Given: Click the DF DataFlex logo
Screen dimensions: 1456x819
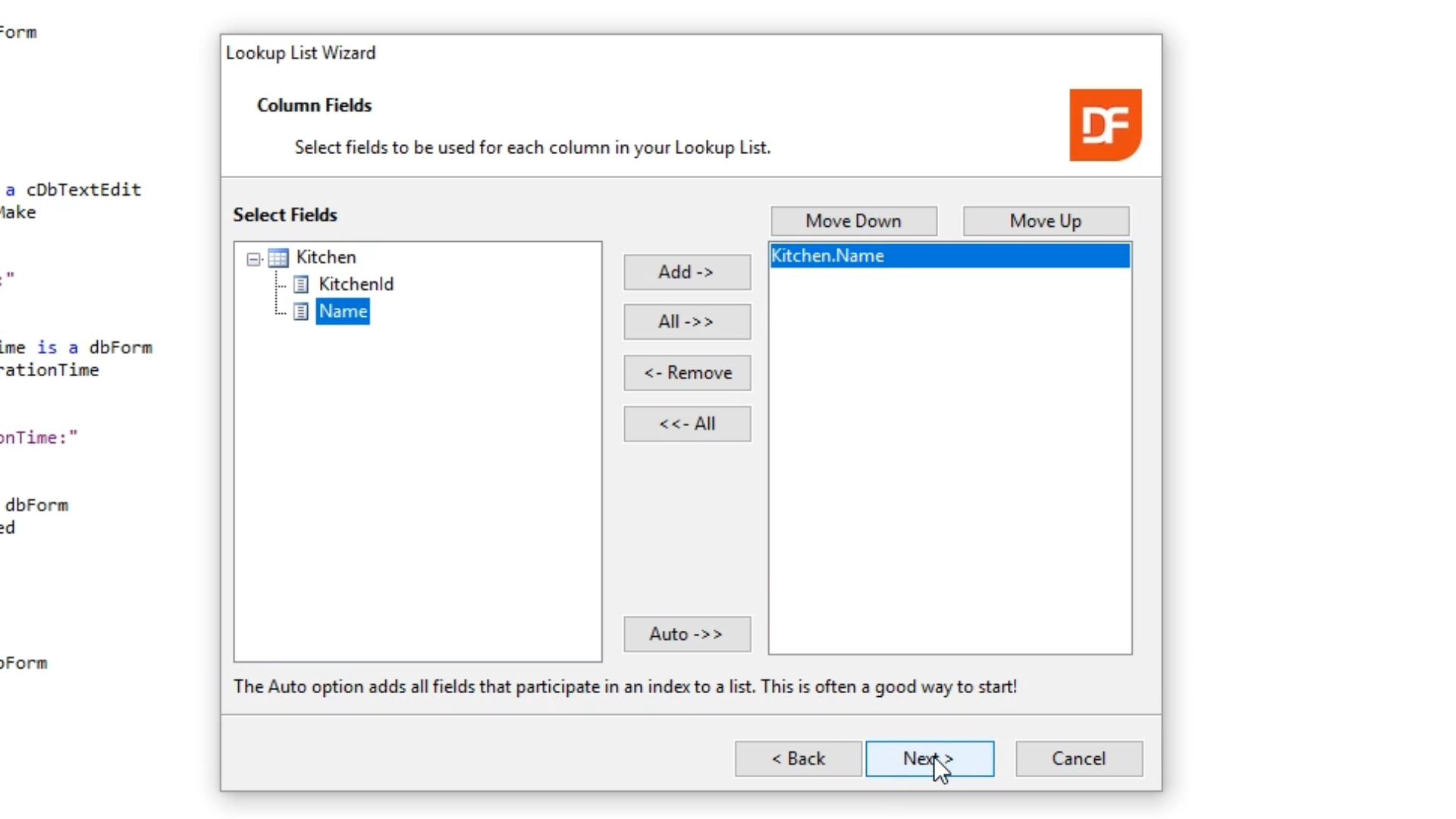Looking at the screenshot, I should pos(1105,125).
